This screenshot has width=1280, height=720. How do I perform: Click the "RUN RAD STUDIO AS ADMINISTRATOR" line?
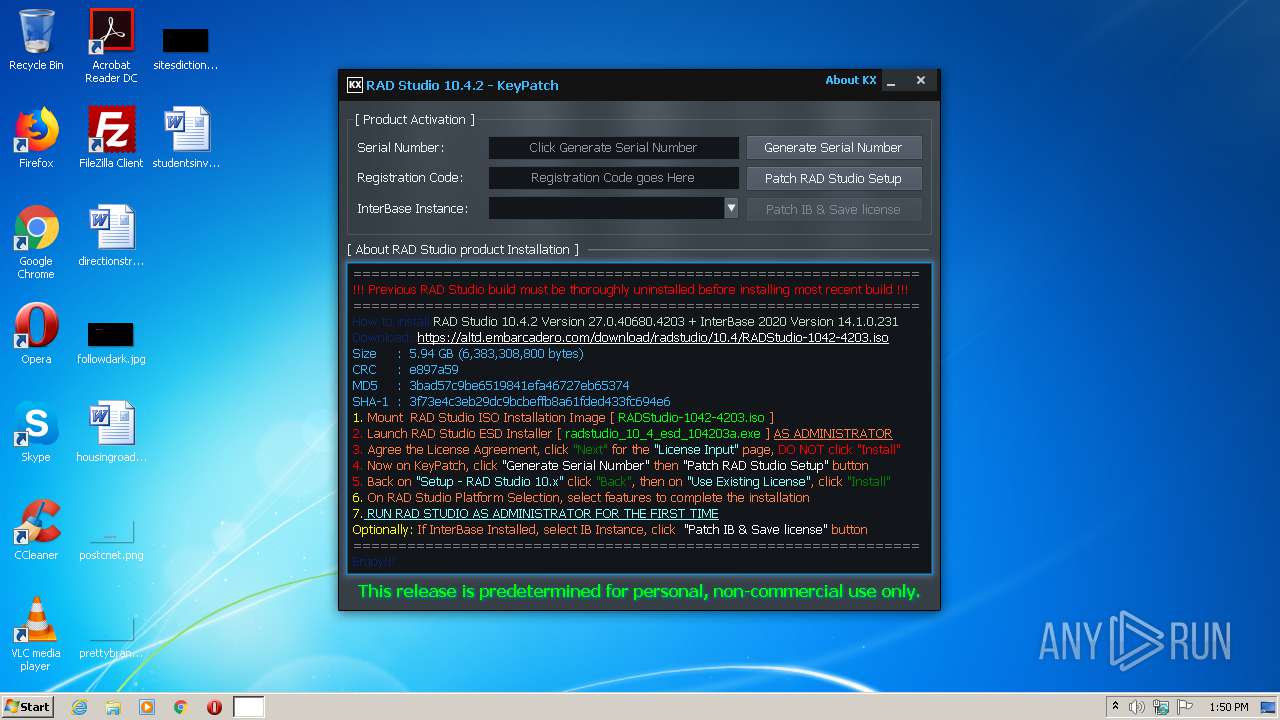pos(541,513)
